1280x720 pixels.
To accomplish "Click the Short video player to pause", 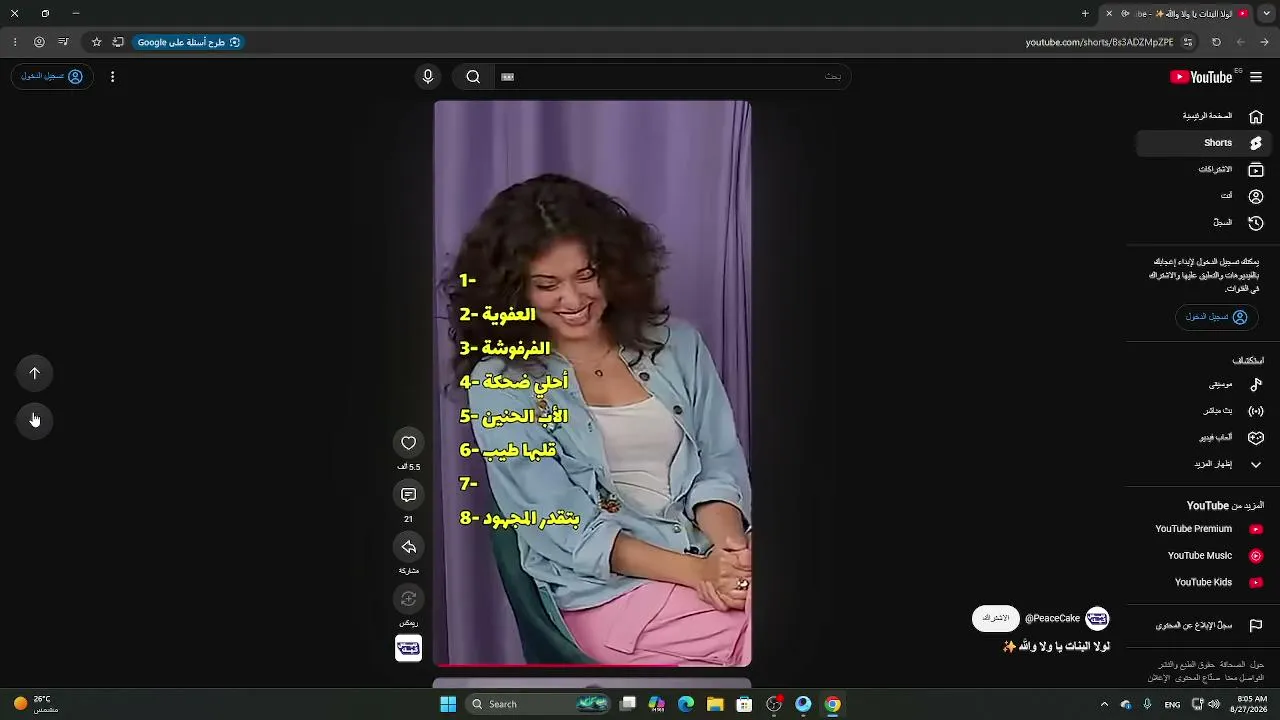I will (592, 383).
